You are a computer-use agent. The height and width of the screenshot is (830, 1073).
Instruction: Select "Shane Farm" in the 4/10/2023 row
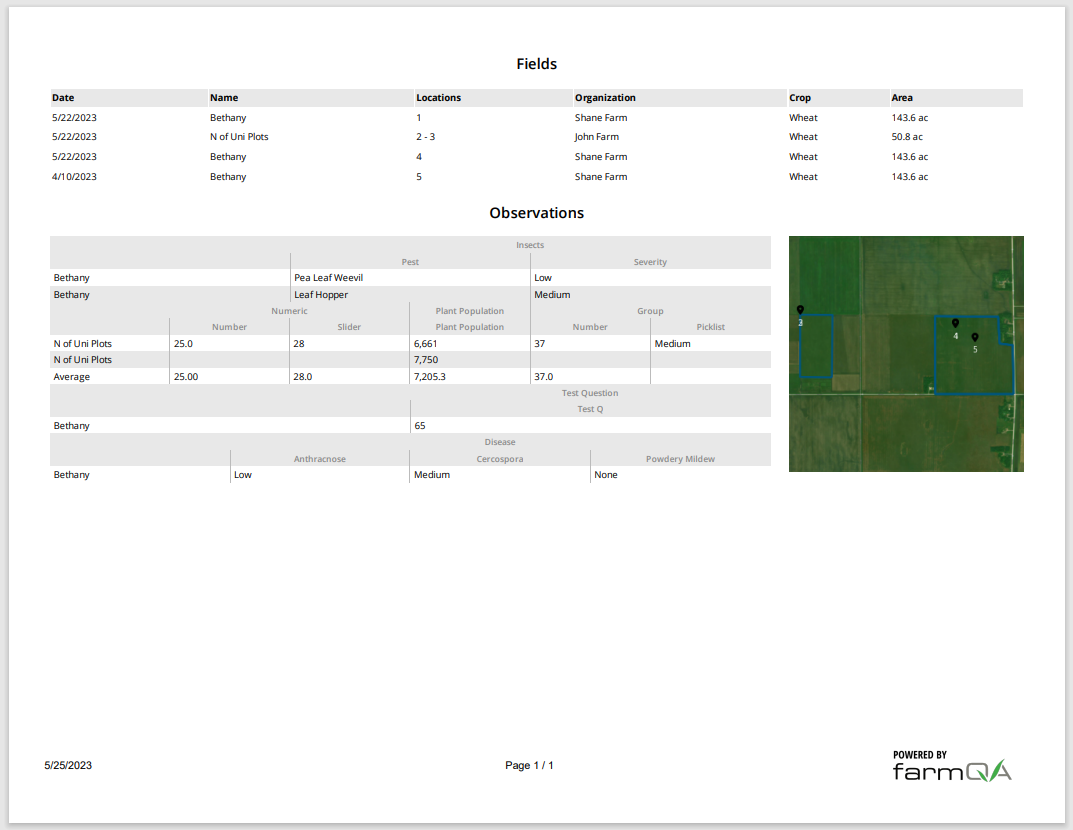601,177
